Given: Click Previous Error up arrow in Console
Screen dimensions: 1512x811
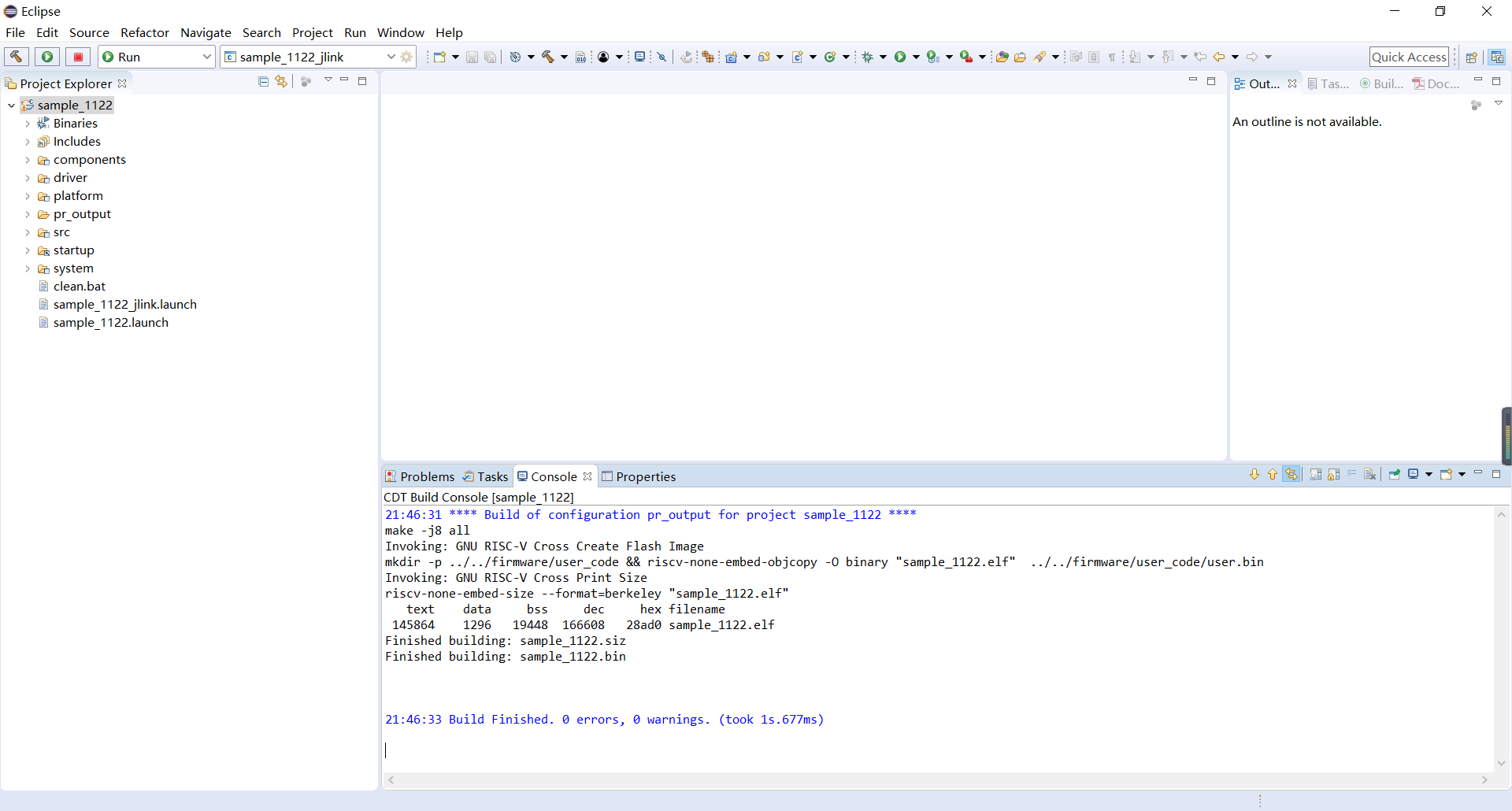Looking at the screenshot, I should pos(1272,474).
